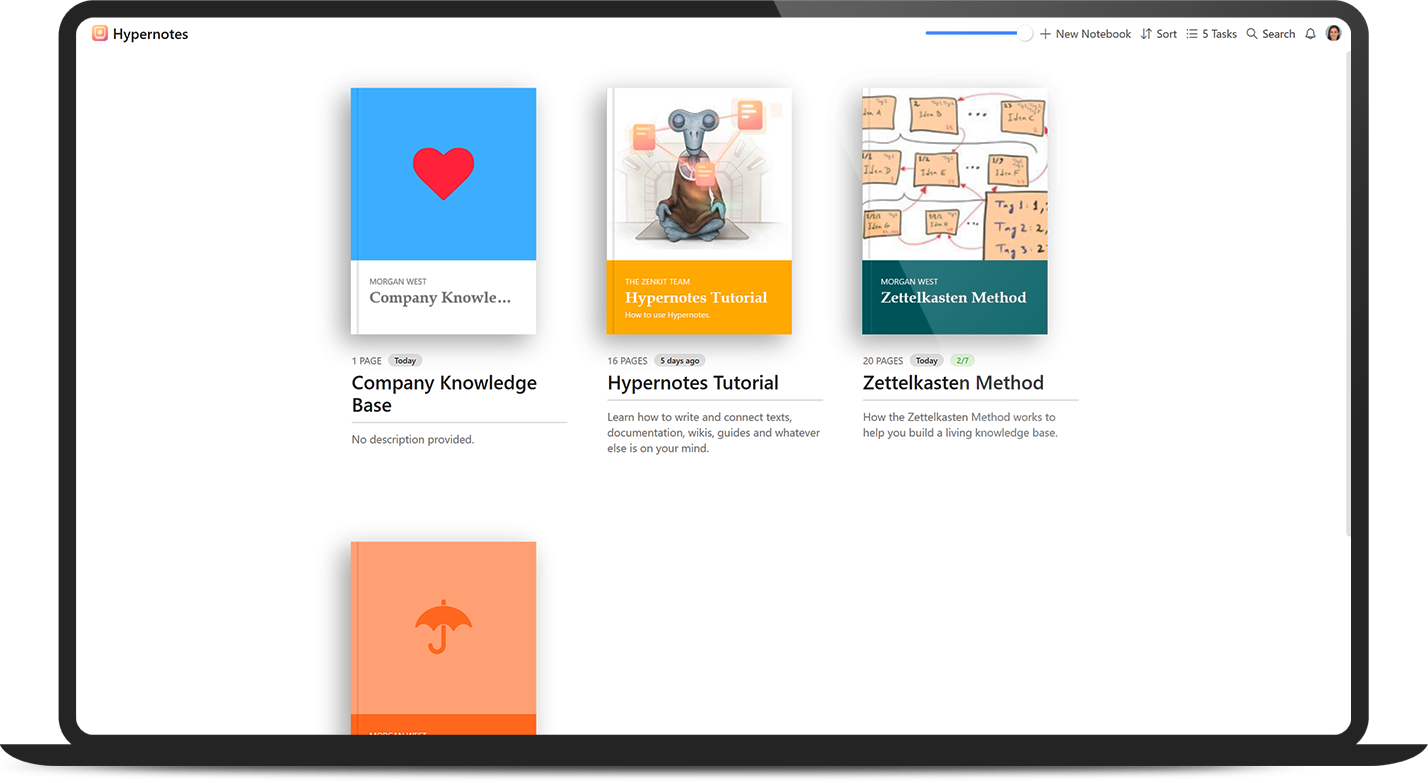Click the Zettelkasten Method title link

click(953, 383)
